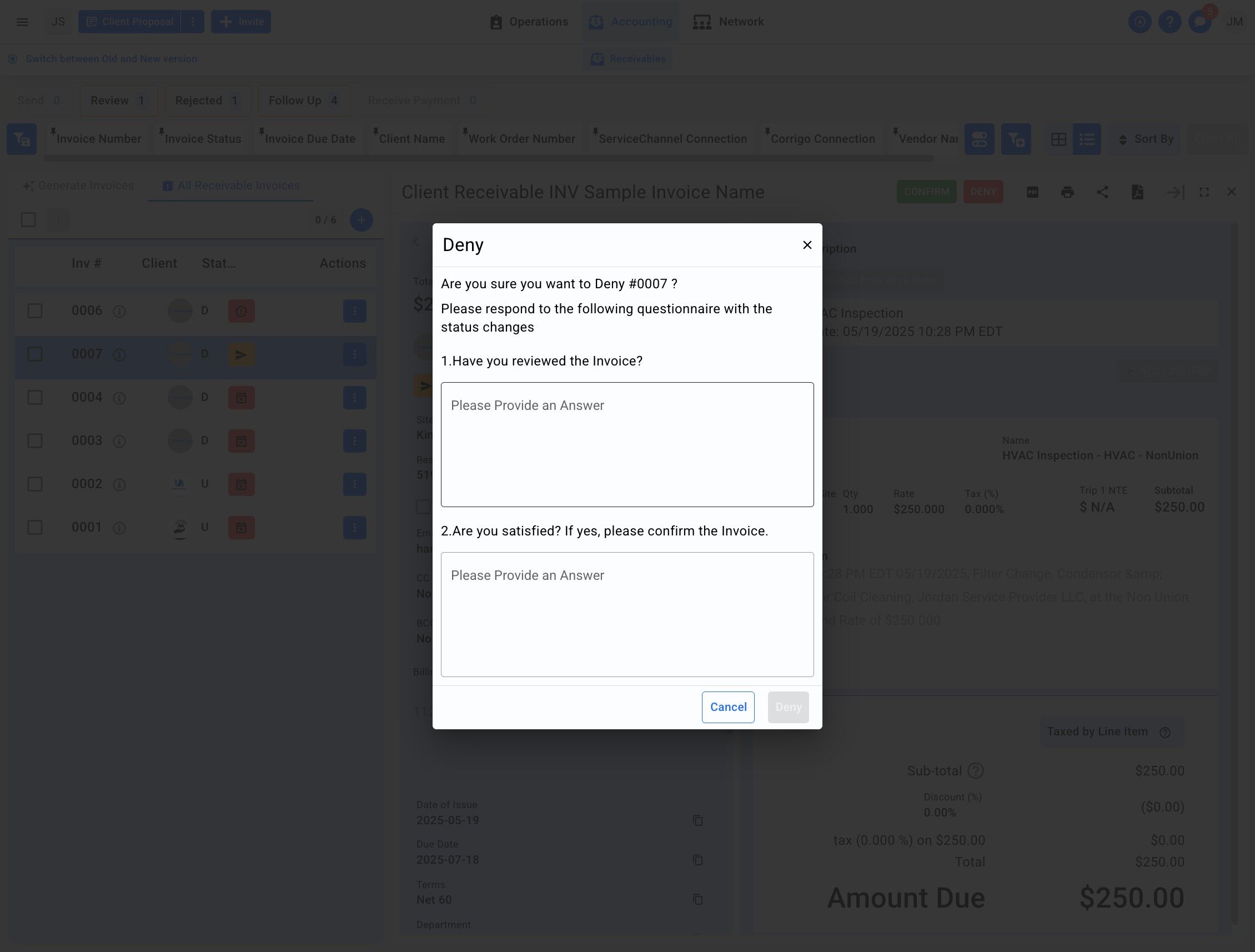Screen dimensions: 1255x952
Task: Click the share invoice icon
Action: pos(1102,192)
